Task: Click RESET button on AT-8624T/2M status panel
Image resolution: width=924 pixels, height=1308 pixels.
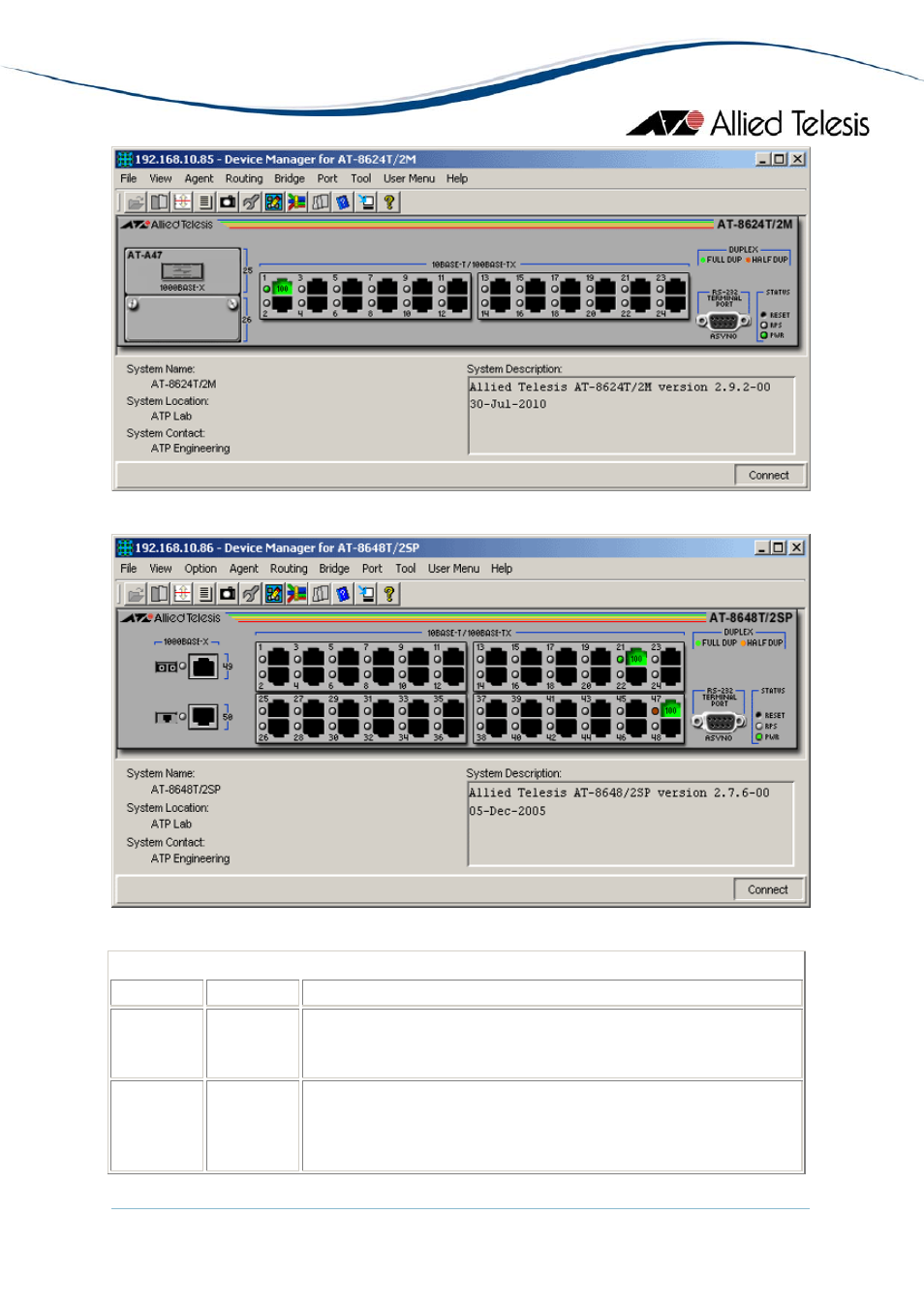Action: pyautogui.click(x=763, y=315)
